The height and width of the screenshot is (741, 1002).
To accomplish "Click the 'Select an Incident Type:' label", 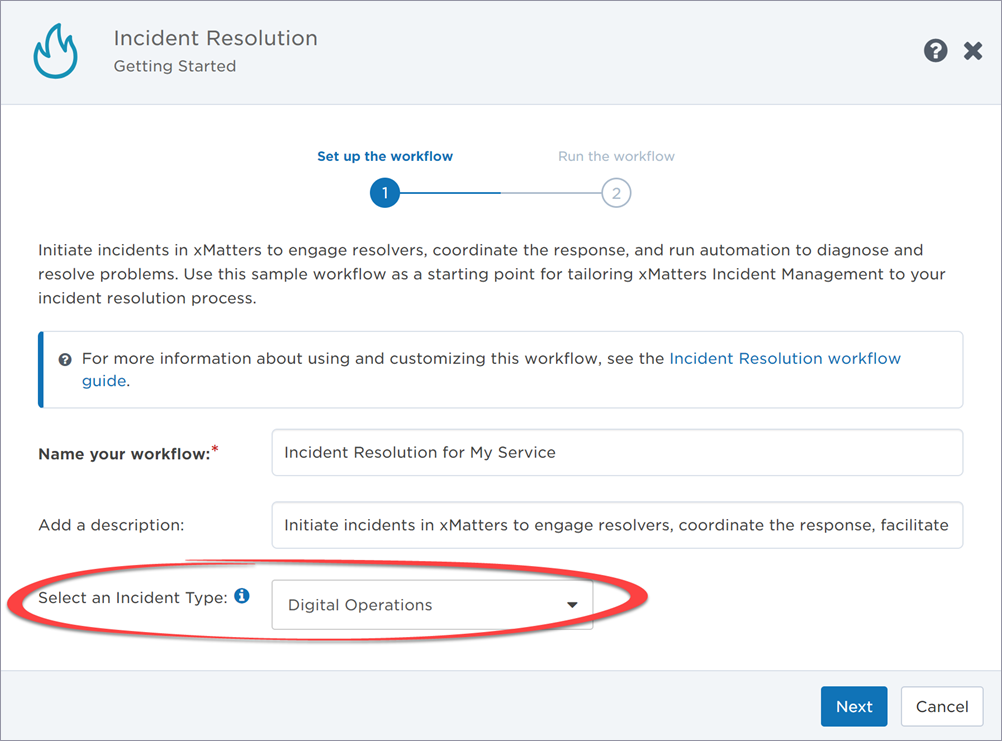I will coord(132,598).
